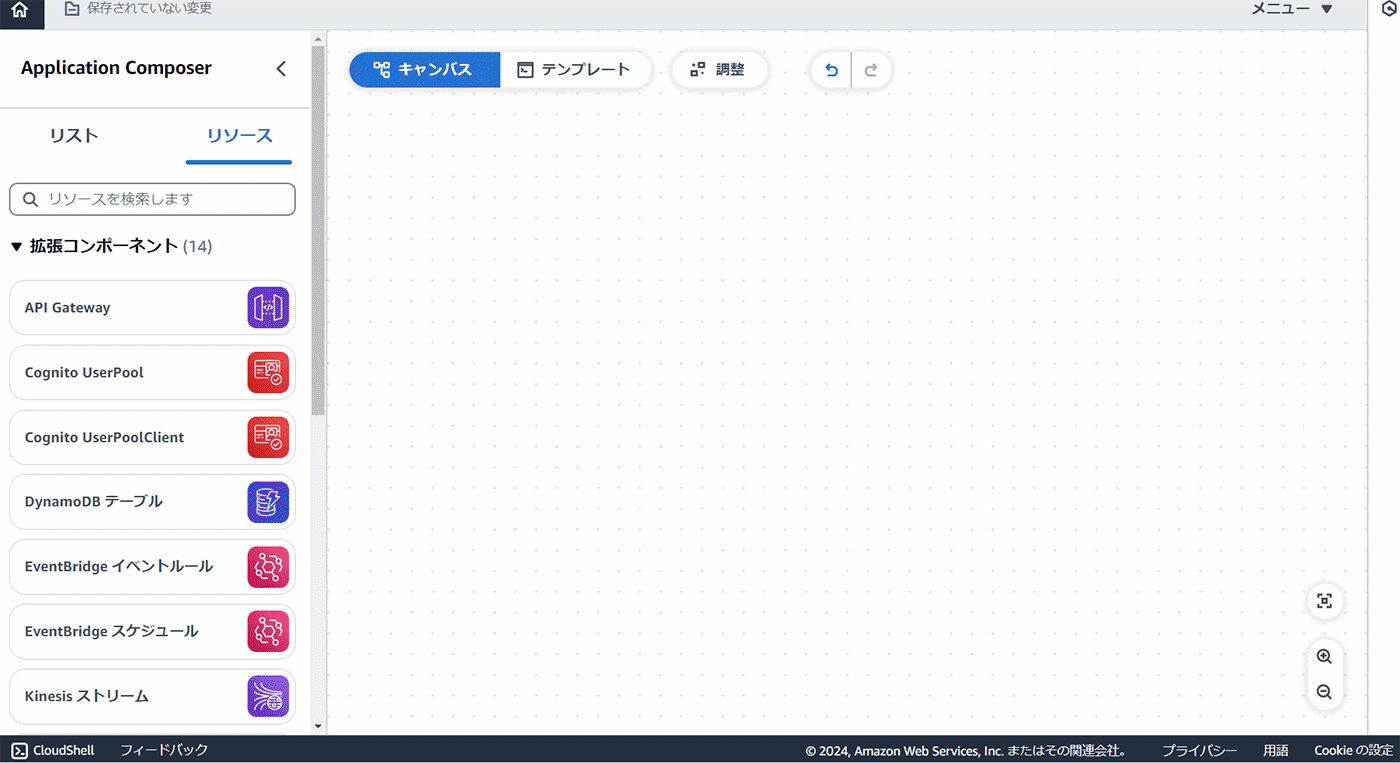This screenshot has width=1400, height=763.
Task: Select the EventBridge スケジュール icon
Action: pos(268,631)
